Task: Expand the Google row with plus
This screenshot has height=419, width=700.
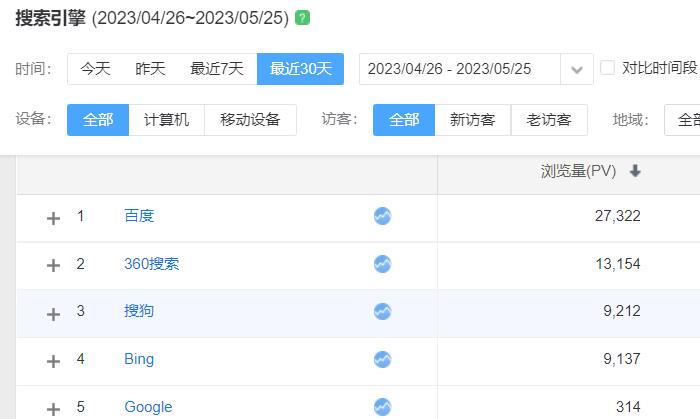Action: point(53,409)
